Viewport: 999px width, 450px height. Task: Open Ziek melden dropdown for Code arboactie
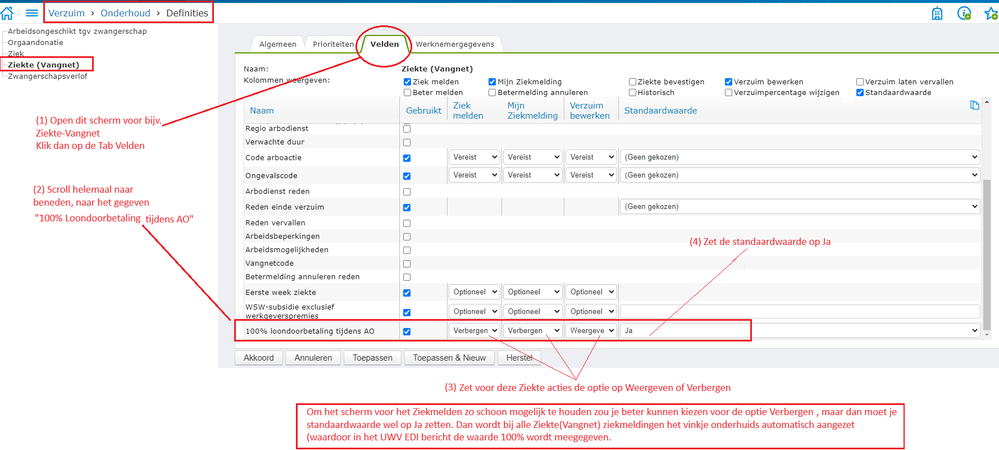click(474, 157)
